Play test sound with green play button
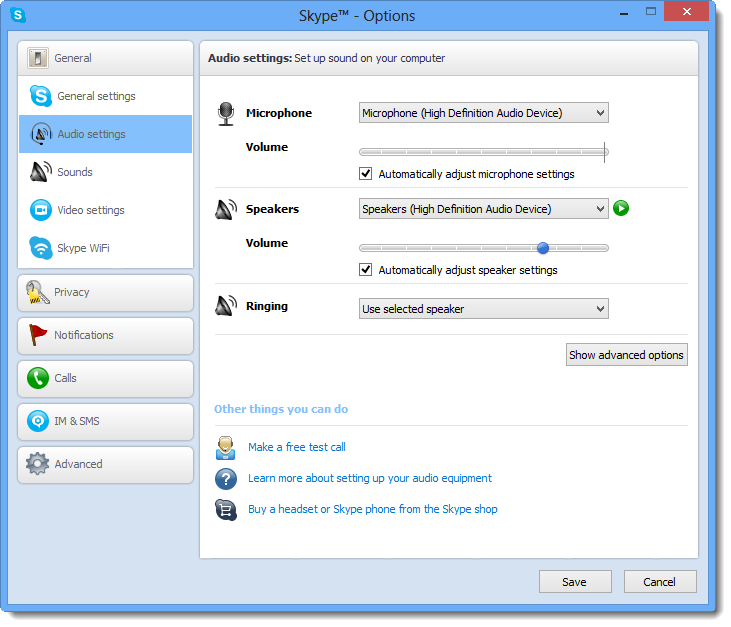This screenshot has width=731, height=627. point(621,208)
